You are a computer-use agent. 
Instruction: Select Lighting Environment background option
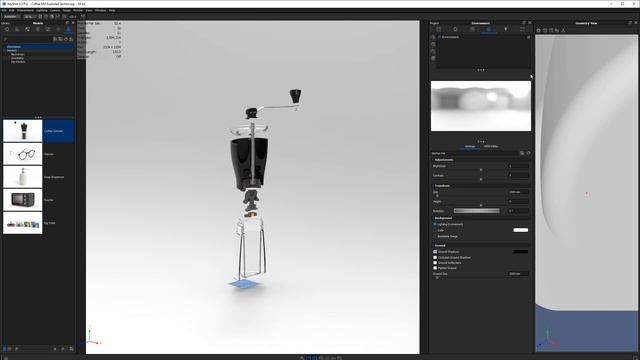(x=435, y=224)
